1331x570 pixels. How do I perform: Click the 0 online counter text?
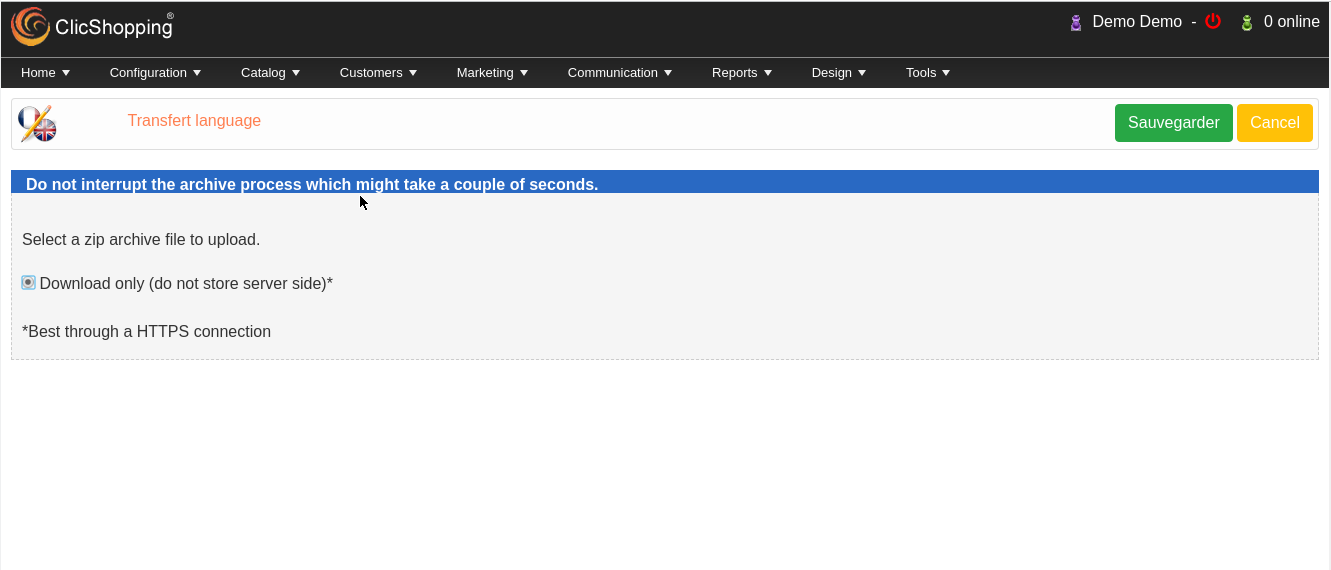point(1292,22)
